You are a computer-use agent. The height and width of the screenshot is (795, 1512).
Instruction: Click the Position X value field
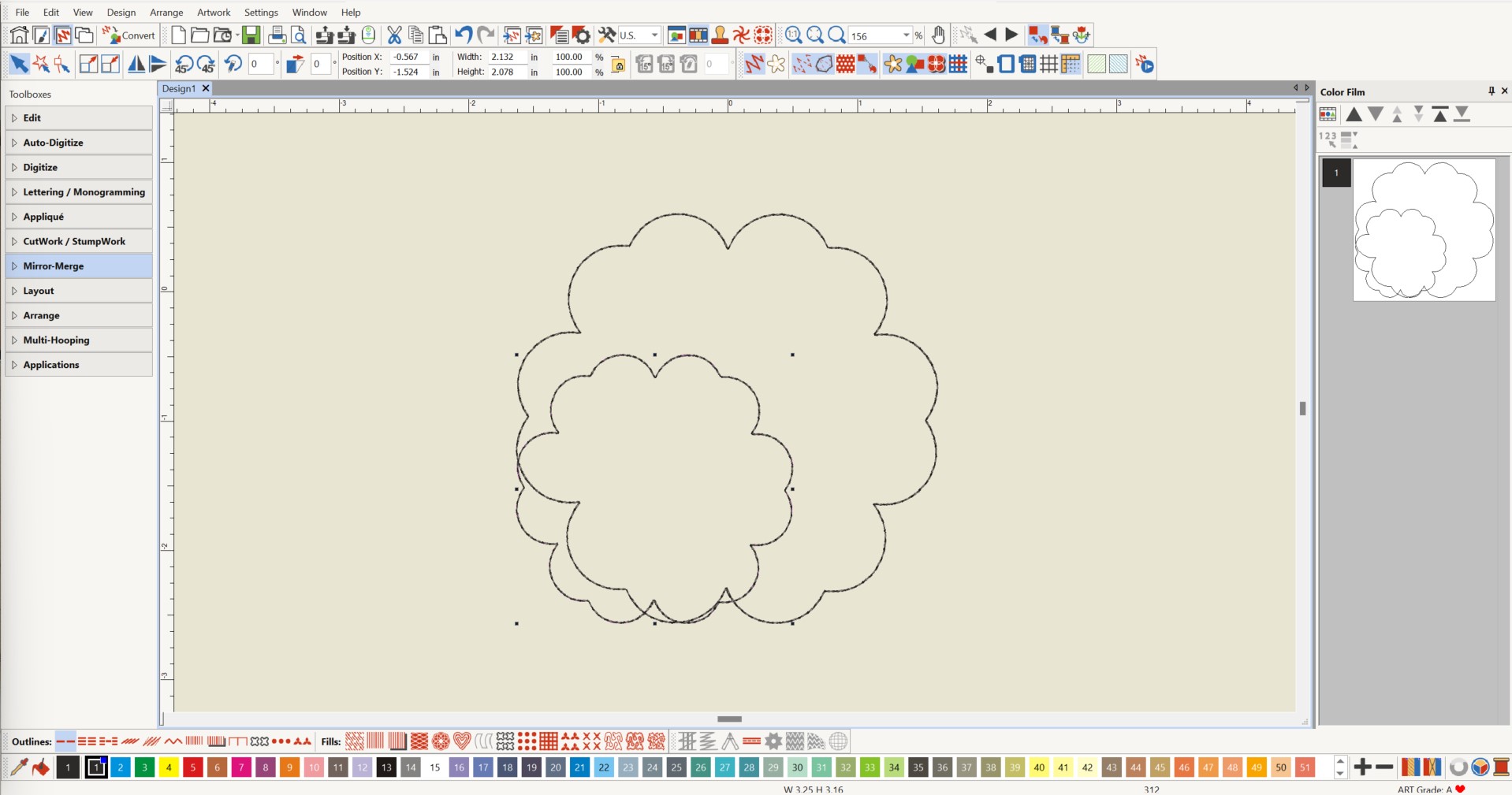pos(410,57)
